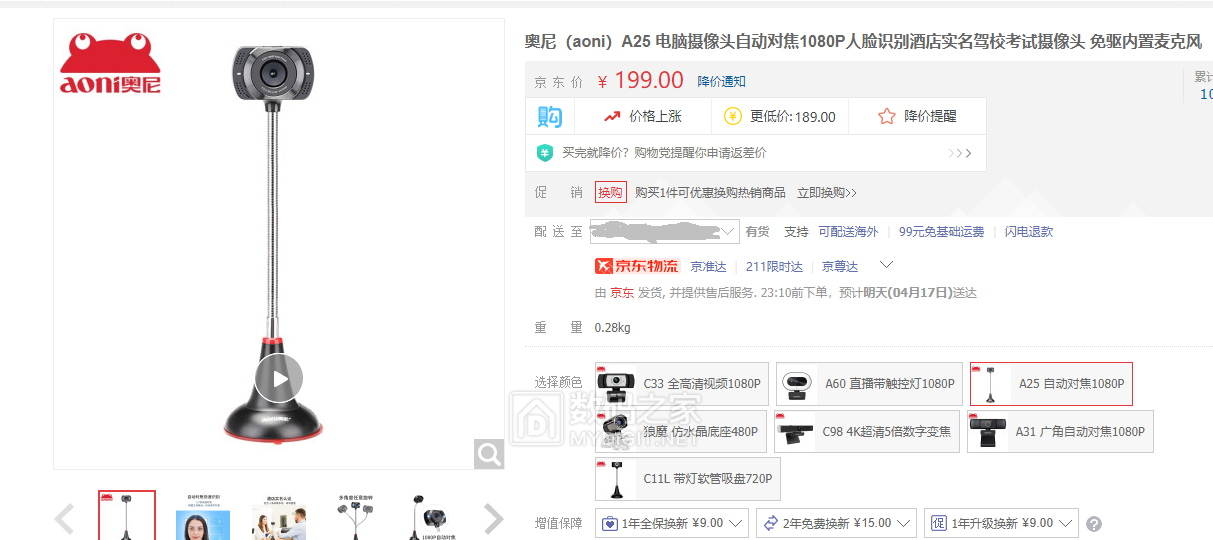Image resolution: width=1213 pixels, height=540 pixels.
Task: Select the 狼魔 仿水晶底座480P option
Action: click(x=681, y=431)
